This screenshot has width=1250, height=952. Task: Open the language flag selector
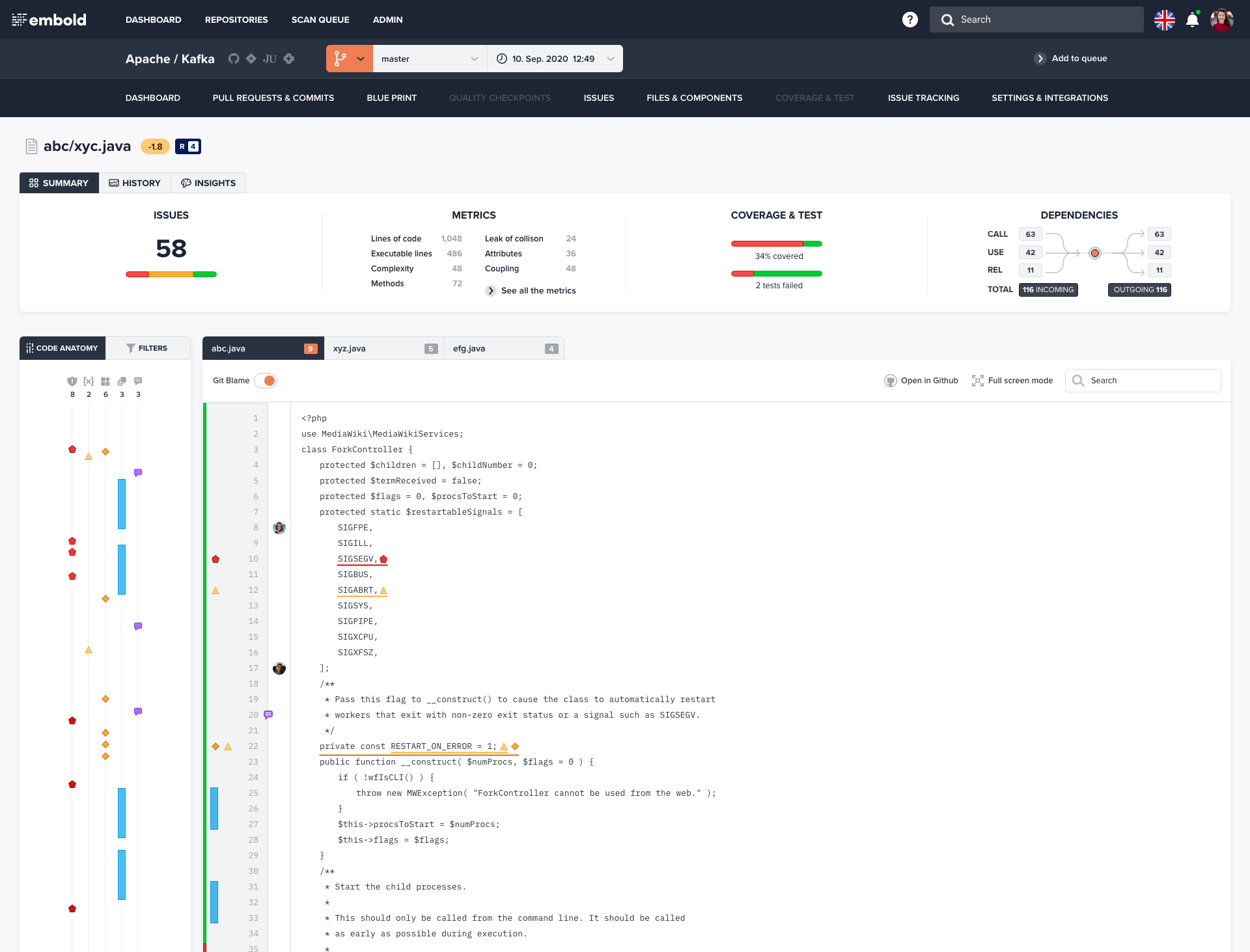click(1165, 20)
